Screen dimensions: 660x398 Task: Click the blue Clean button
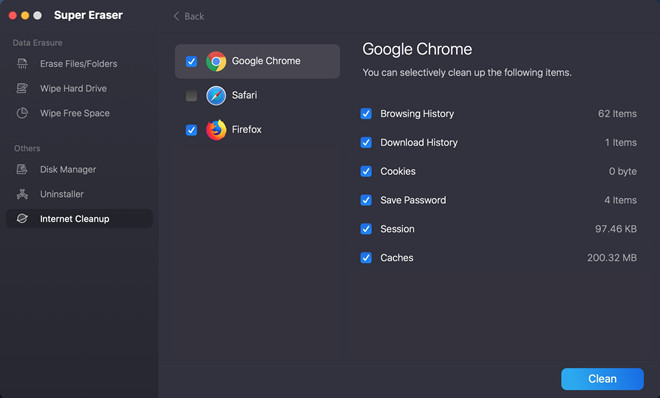point(602,379)
